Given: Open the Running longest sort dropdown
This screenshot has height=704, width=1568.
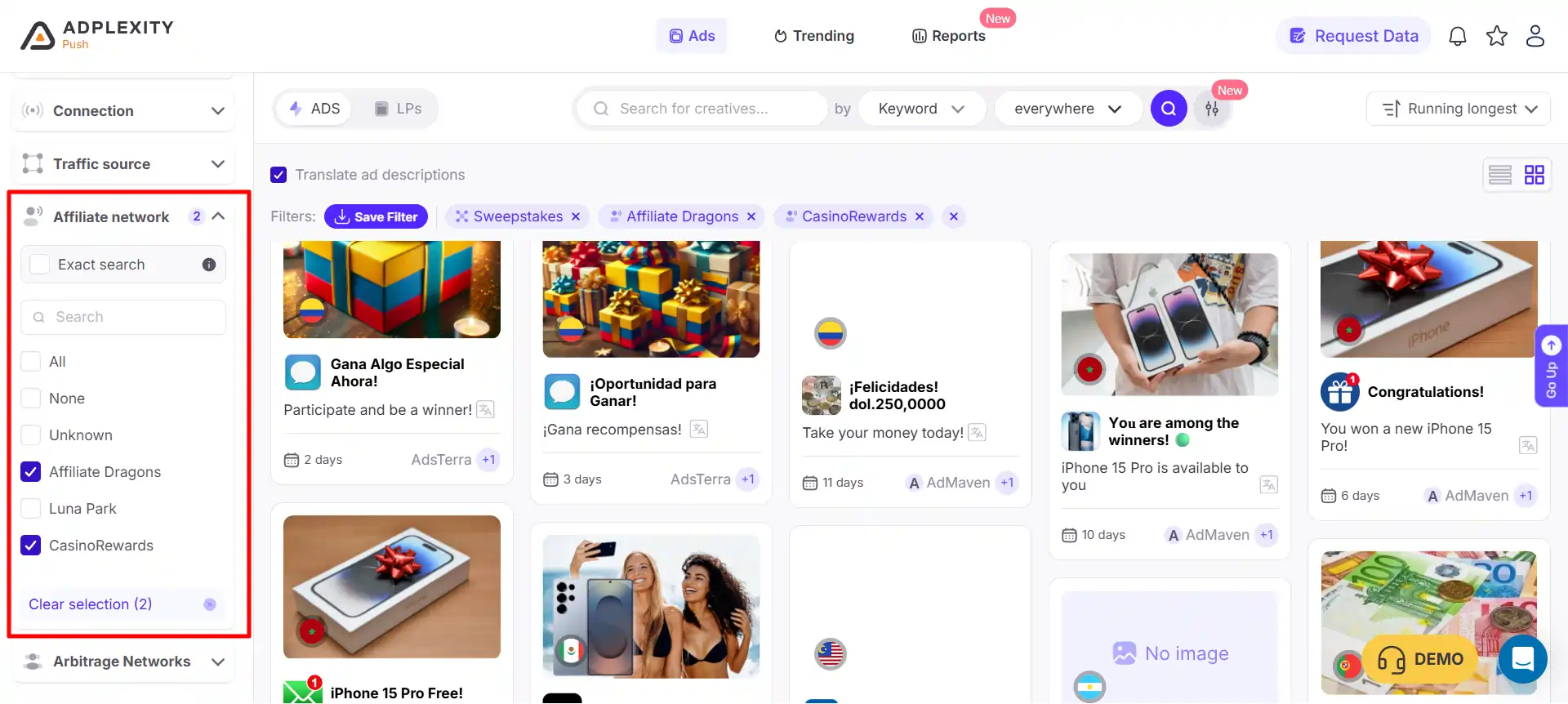Looking at the screenshot, I should click(1459, 109).
